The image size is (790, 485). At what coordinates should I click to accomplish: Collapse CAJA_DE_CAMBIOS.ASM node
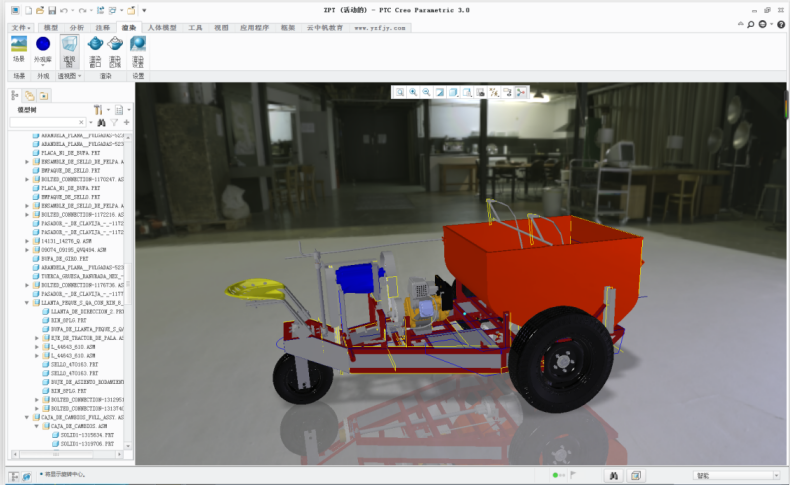tap(36, 426)
